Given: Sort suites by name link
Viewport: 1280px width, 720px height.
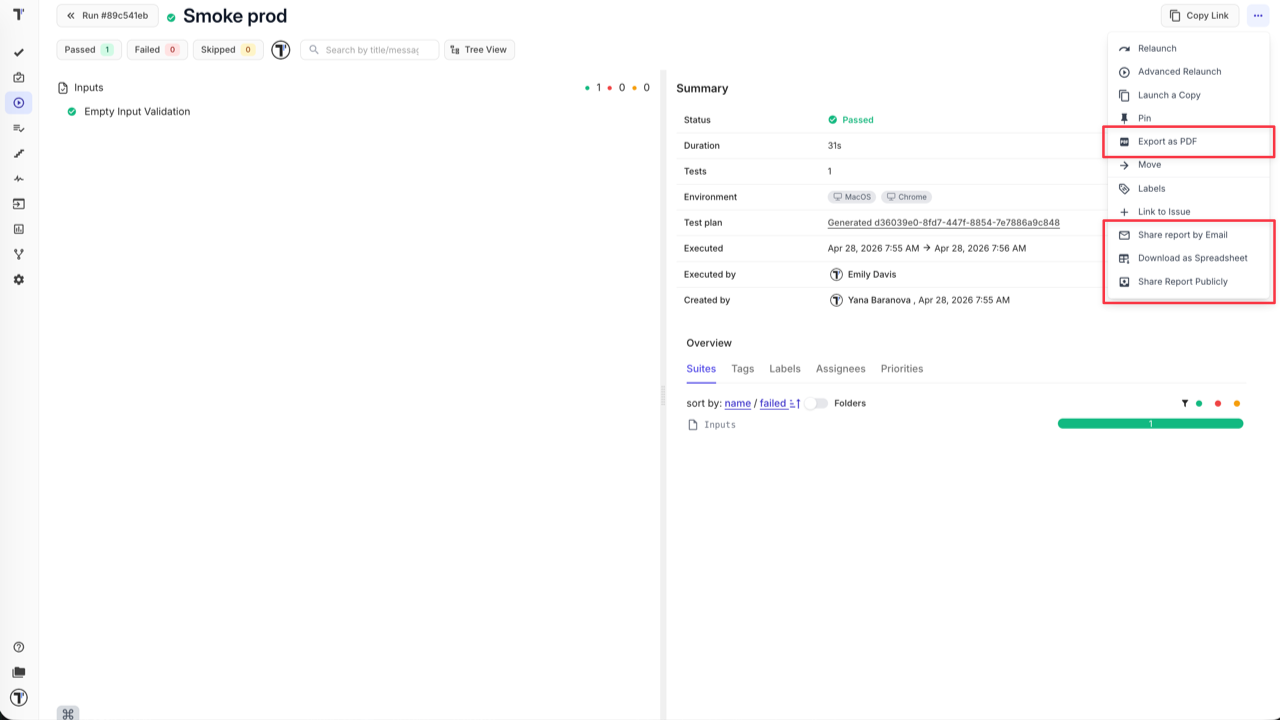Looking at the screenshot, I should coord(738,404).
